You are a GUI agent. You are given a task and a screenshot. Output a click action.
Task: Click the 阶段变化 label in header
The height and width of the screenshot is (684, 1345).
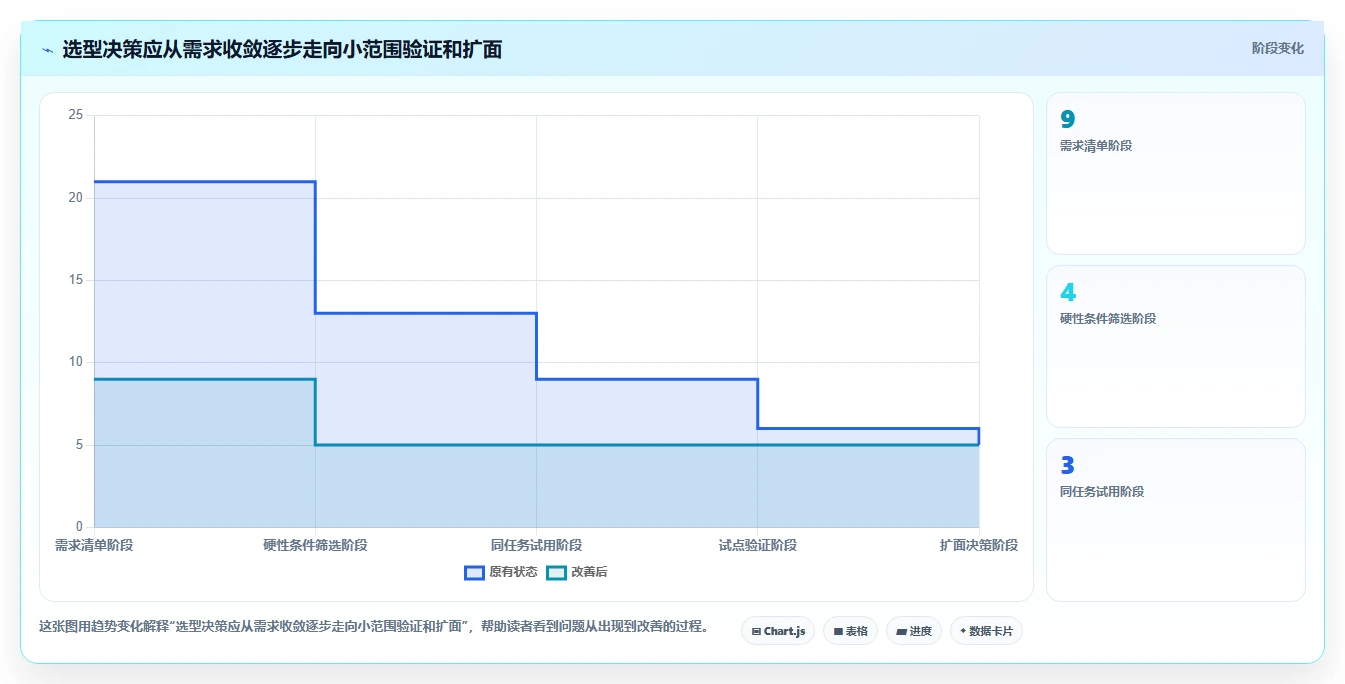point(1277,48)
